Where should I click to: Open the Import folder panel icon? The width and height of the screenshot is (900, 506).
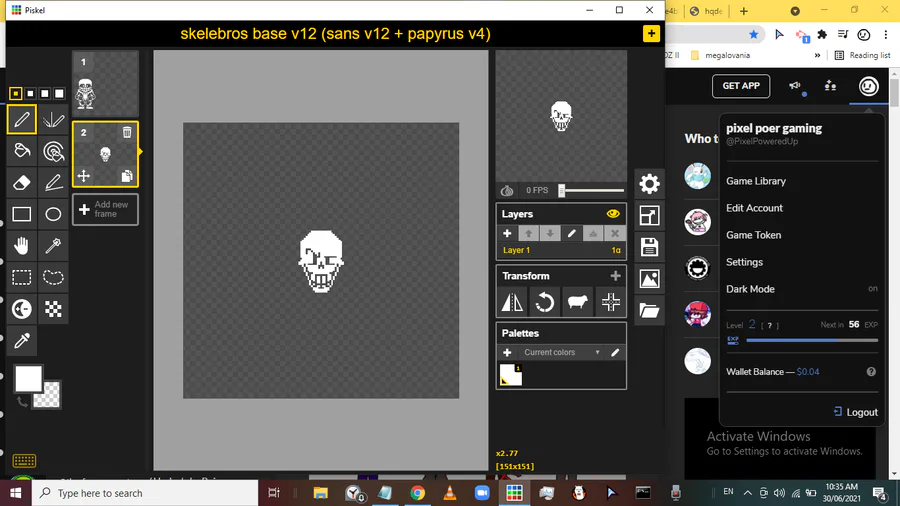649,310
